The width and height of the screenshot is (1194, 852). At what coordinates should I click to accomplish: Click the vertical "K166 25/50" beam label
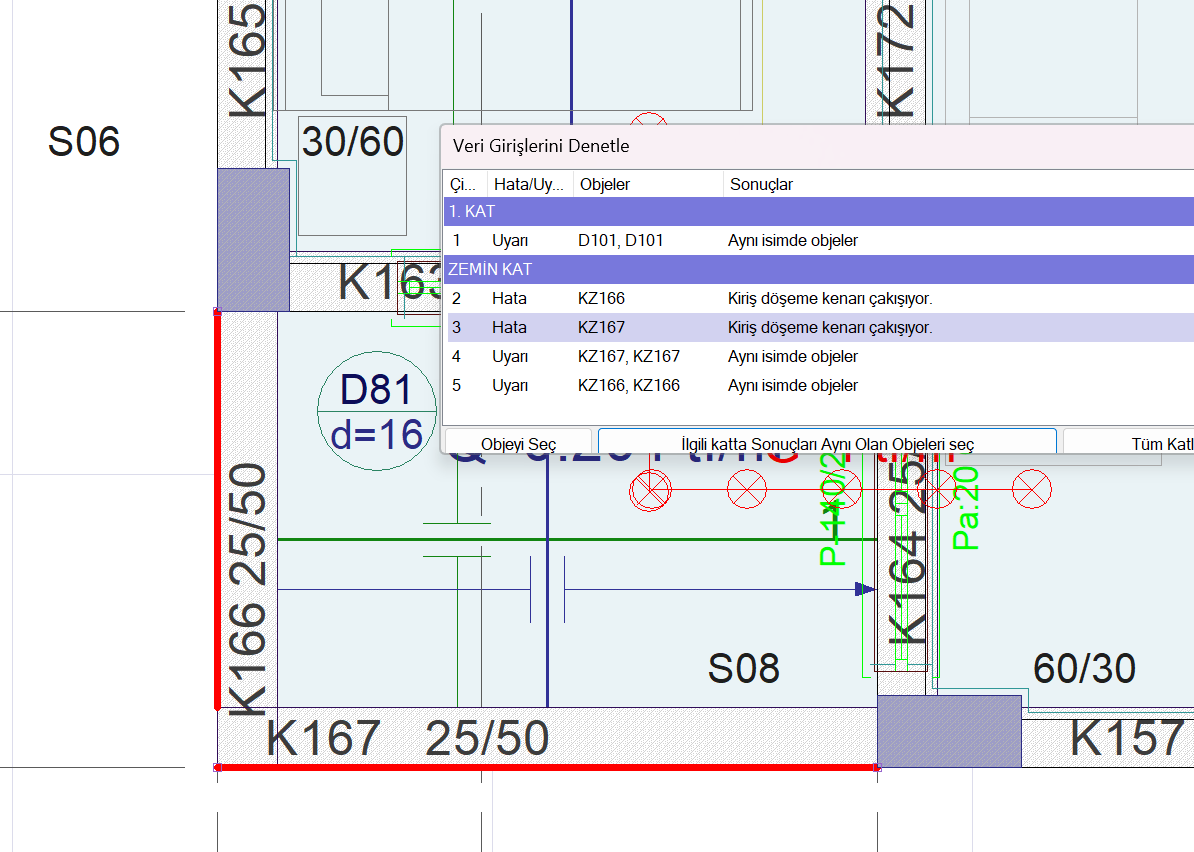tap(248, 590)
